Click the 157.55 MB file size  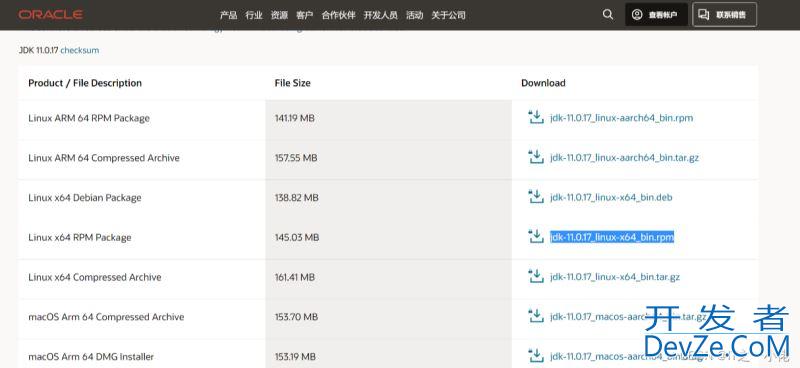pyautogui.click(x=296, y=158)
